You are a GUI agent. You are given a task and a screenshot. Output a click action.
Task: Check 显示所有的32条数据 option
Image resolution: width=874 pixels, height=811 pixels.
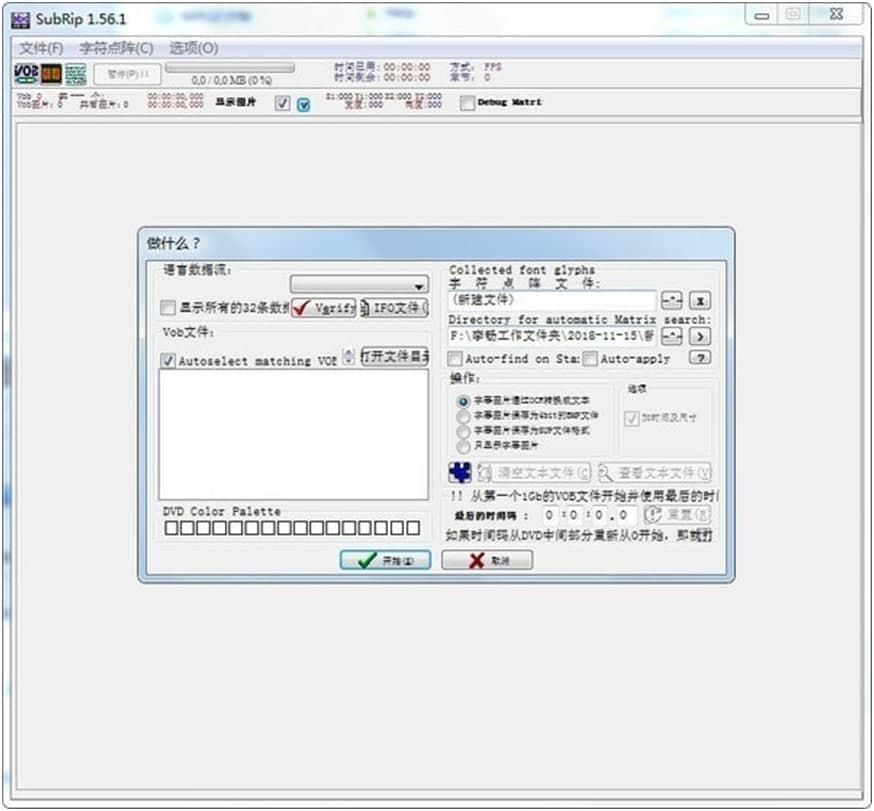[x=166, y=308]
